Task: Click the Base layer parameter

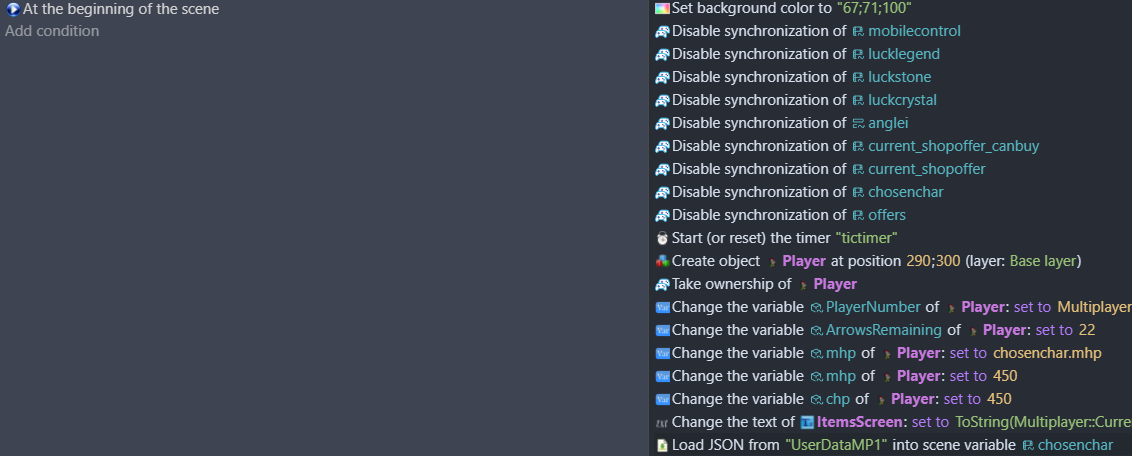Action: 1043,261
